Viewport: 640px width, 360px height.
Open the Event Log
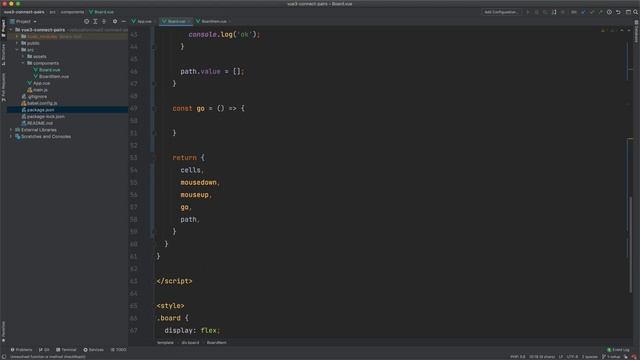(619, 350)
